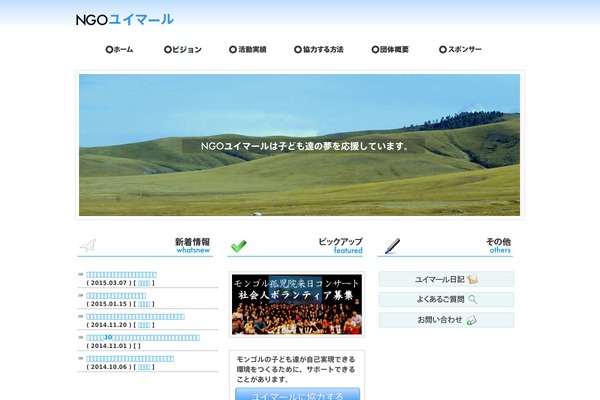Open the ユイマール日記 button
Screen dimensions: 600x400
click(x=446, y=279)
